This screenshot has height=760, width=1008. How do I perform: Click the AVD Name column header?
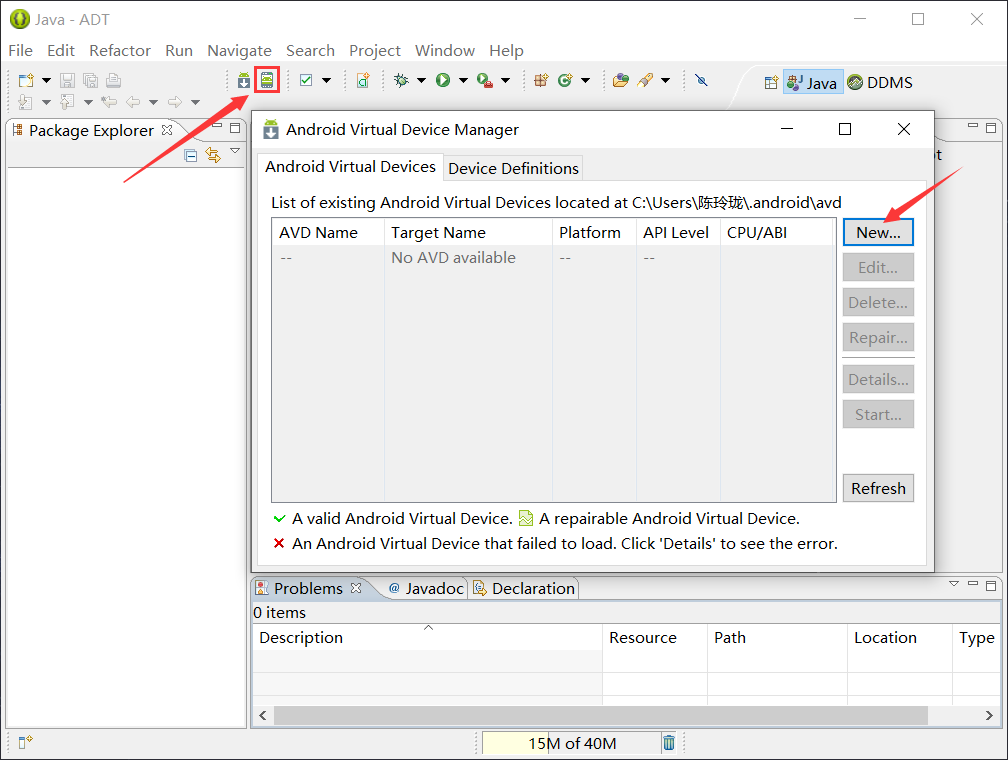[328, 232]
